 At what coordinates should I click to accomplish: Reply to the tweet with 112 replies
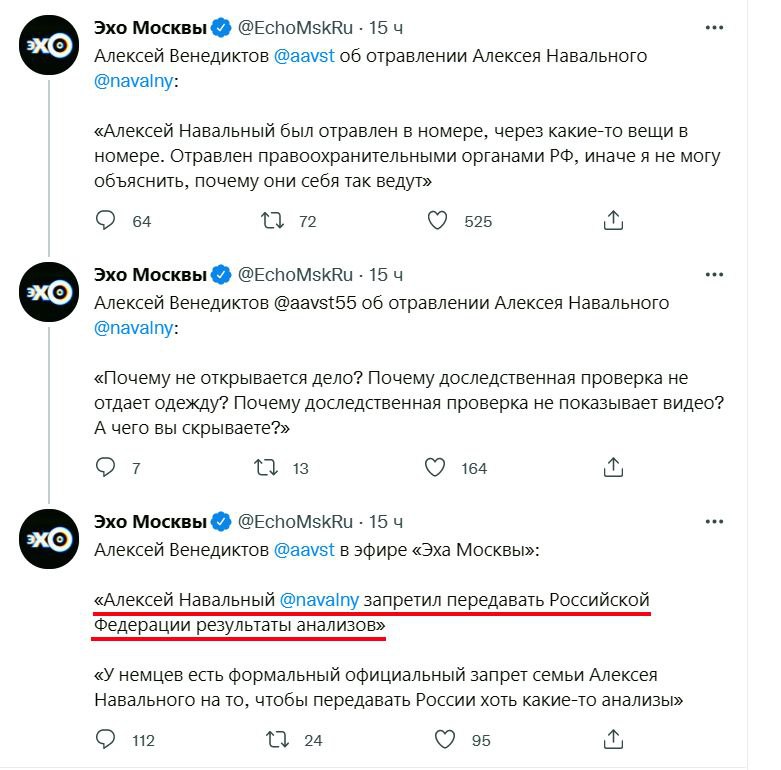pyautogui.click(x=106, y=740)
